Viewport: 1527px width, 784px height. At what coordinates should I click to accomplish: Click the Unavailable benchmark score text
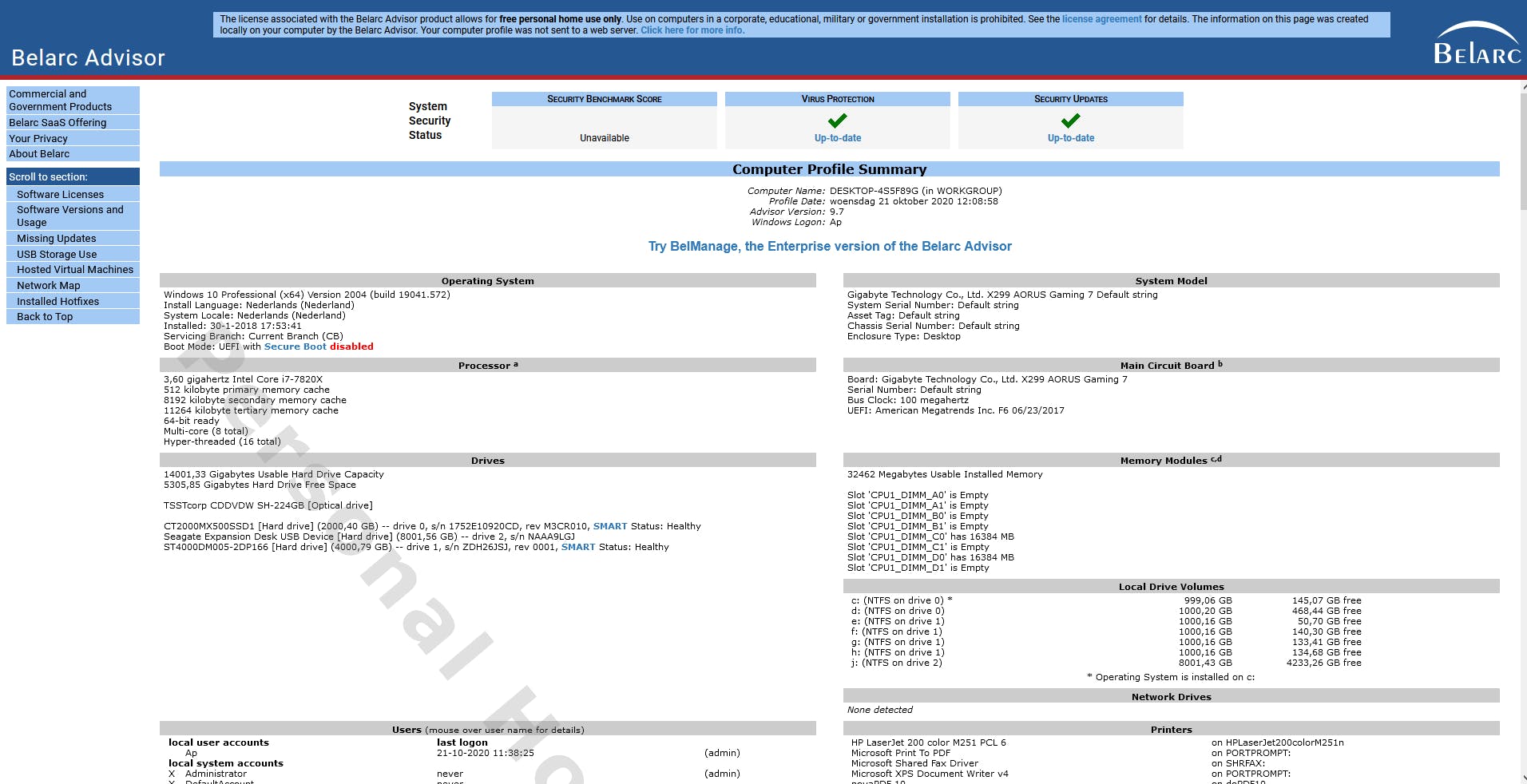pos(605,138)
